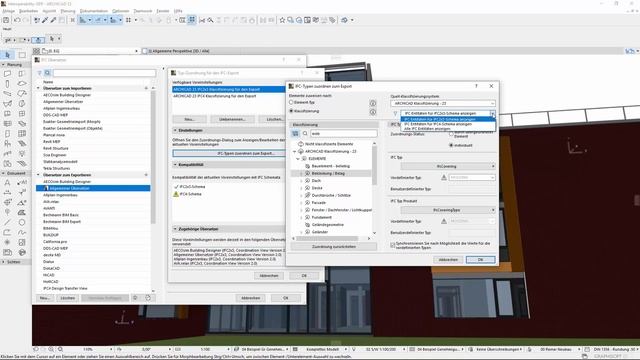Click the tree view icon under Klassifizierung
This screenshot has height=360, width=640.
point(295,133)
